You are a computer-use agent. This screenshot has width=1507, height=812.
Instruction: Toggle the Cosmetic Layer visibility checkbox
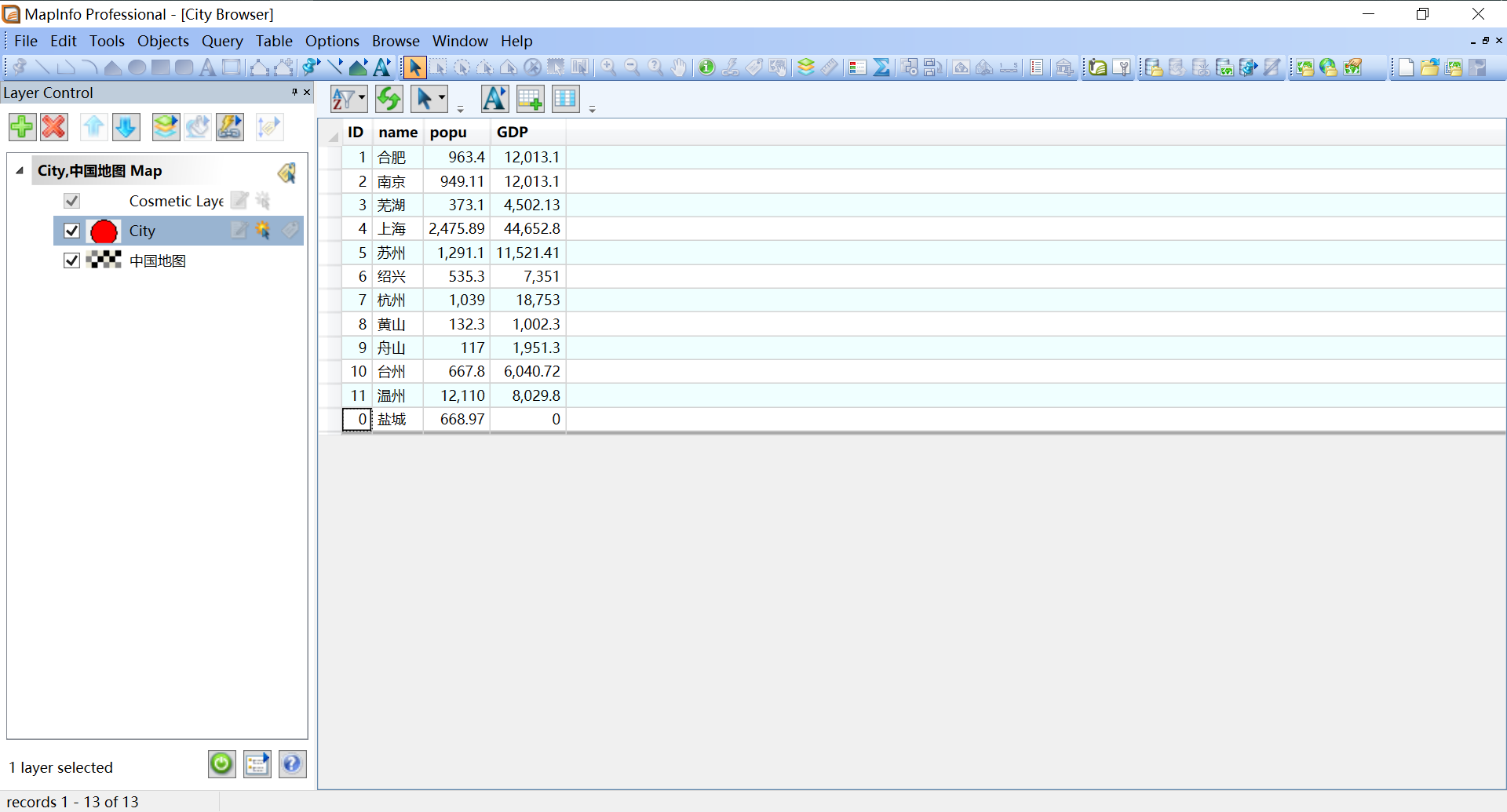coord(71,201)
